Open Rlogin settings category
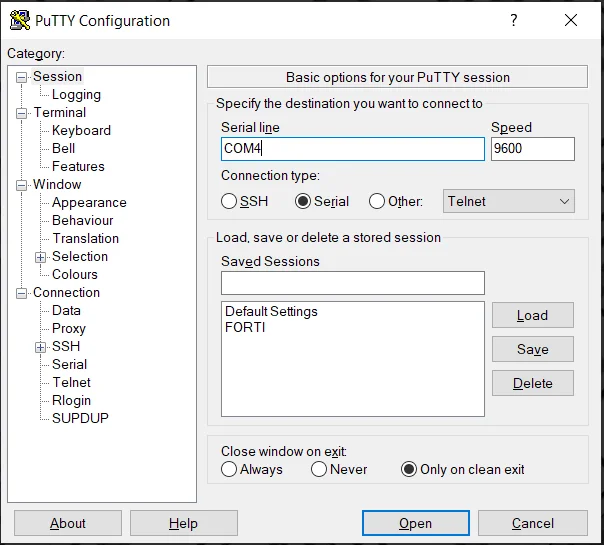This screenshot has width=604, height=545. tap(71, 401)
